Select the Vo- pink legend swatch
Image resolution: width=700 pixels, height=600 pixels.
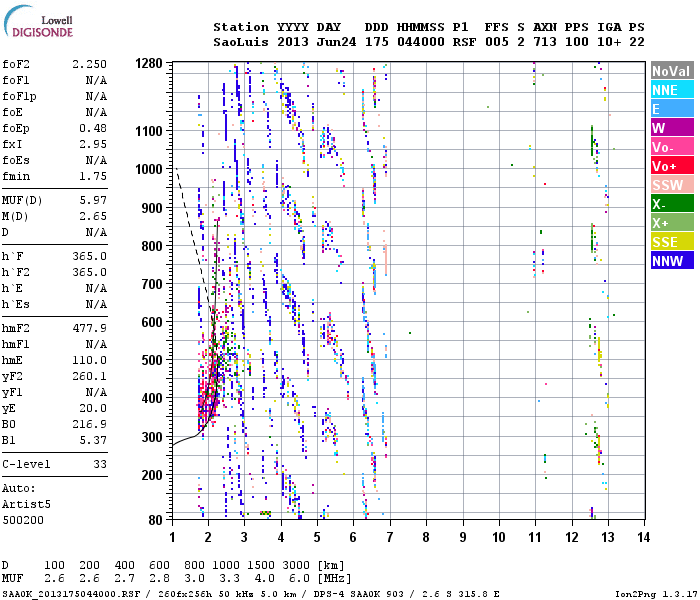[672, 146]
